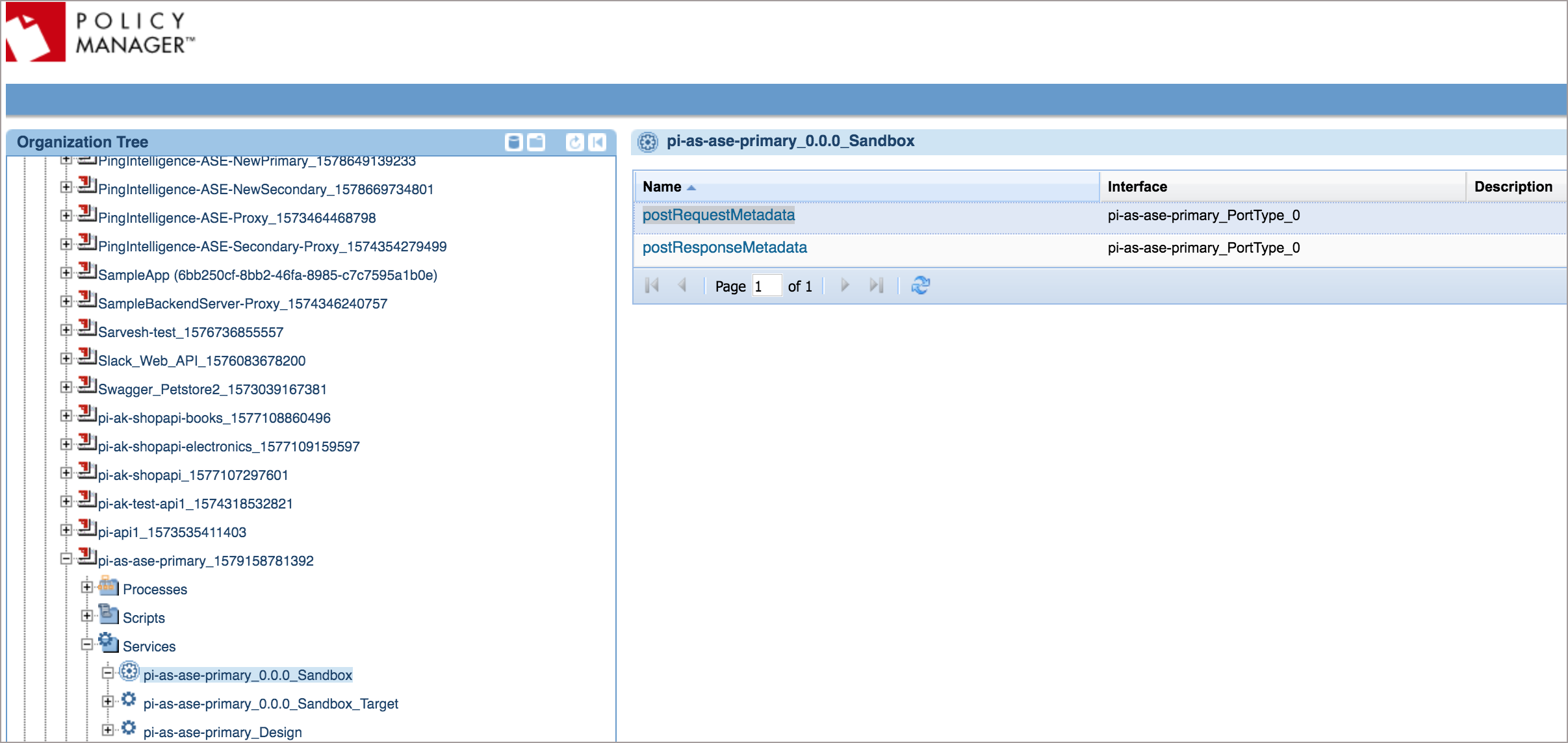Sort by the Name column header
Viewport: 1568px width, 743px height.
(x=867, y=187)
